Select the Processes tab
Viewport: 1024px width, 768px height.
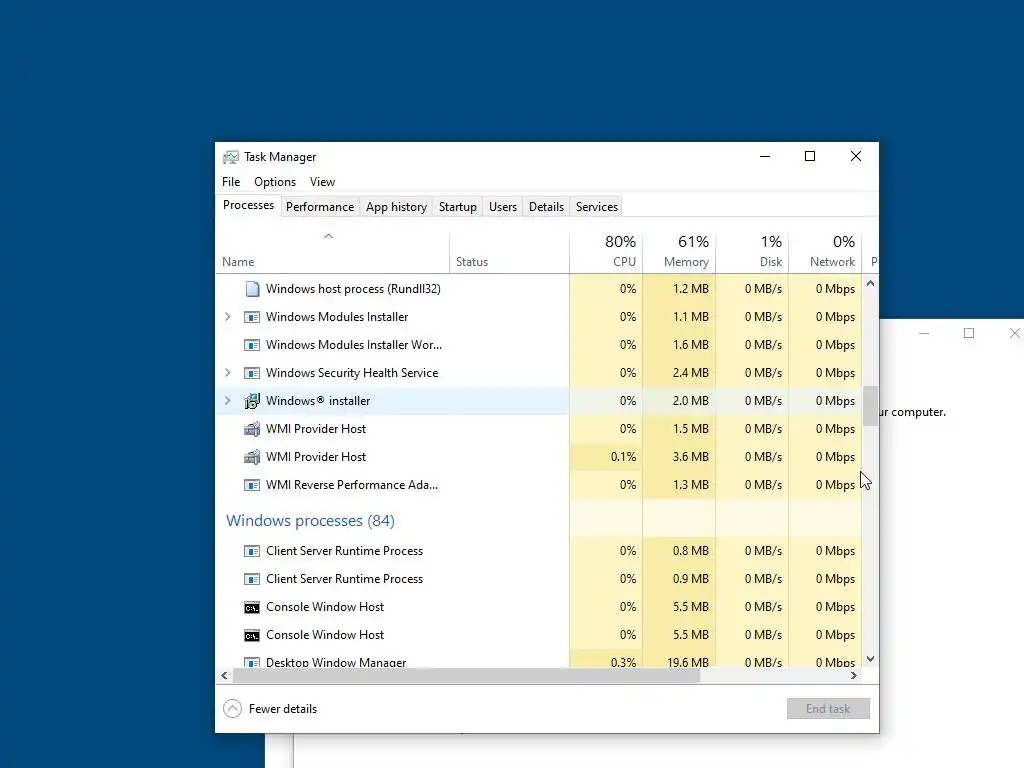248,205
